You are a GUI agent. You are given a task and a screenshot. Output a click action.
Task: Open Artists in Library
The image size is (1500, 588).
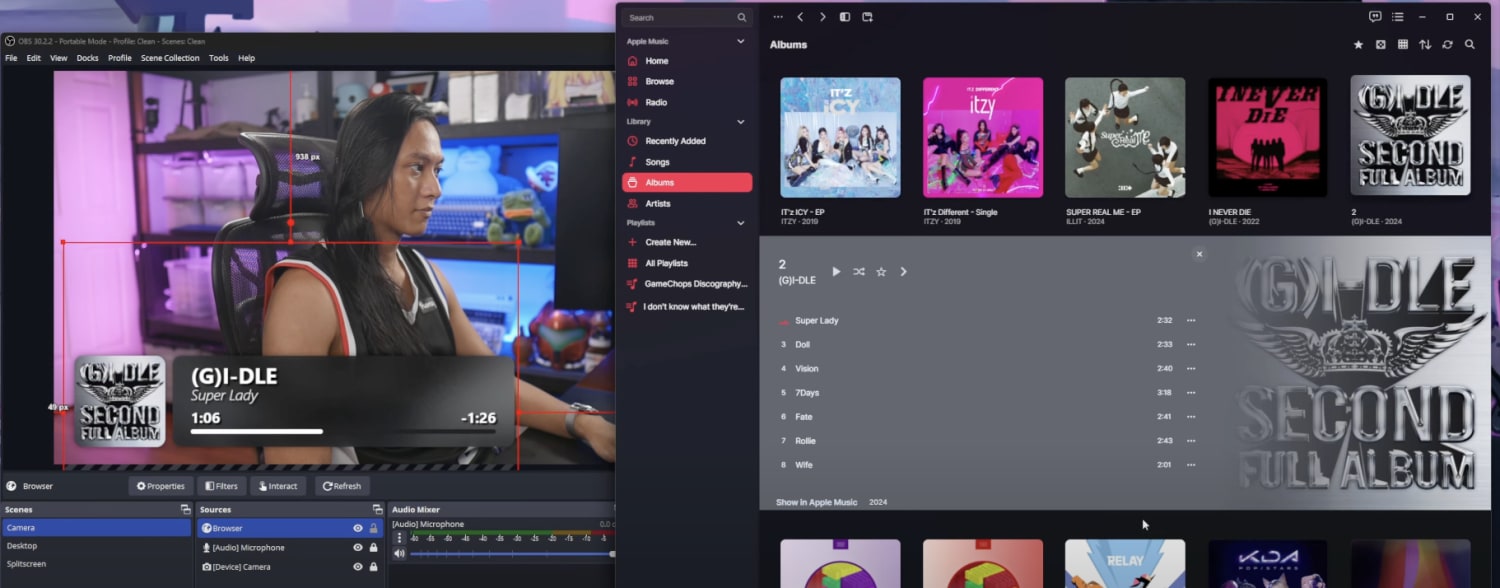pyautogui.click(x=686, y=204)
